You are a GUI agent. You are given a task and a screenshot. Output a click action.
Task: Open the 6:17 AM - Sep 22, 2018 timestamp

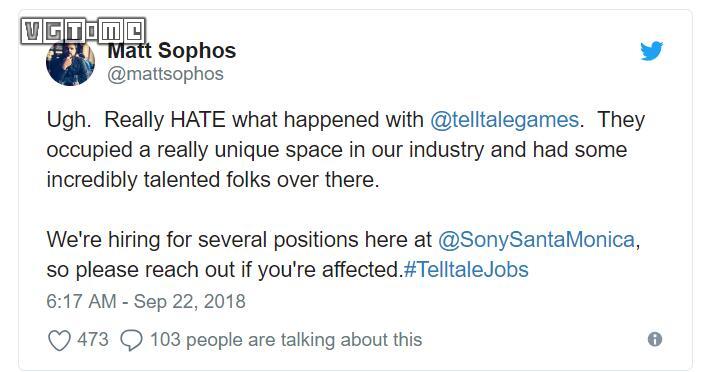click(146, 301)
